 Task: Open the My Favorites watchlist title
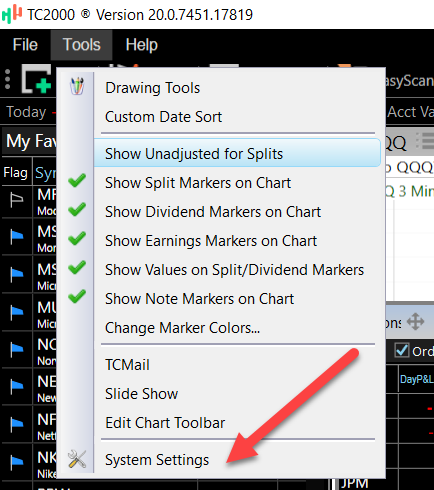click(x=31, y=141)
